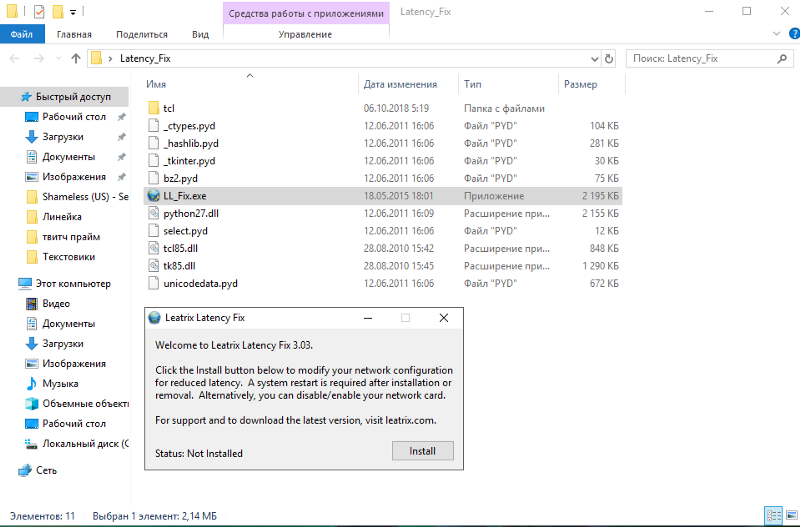
Task: Refresh the Latency_Fix folder
Action: [x=609, y=59]
